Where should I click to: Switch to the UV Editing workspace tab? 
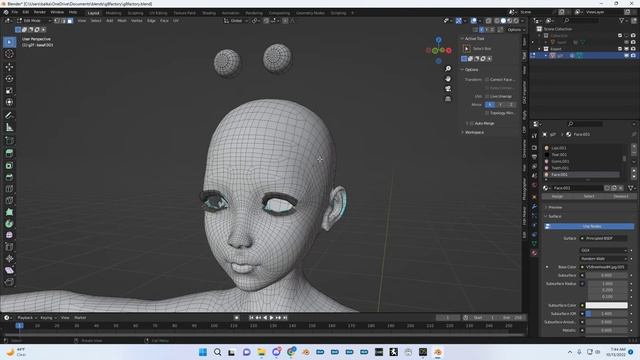[158, 13]
